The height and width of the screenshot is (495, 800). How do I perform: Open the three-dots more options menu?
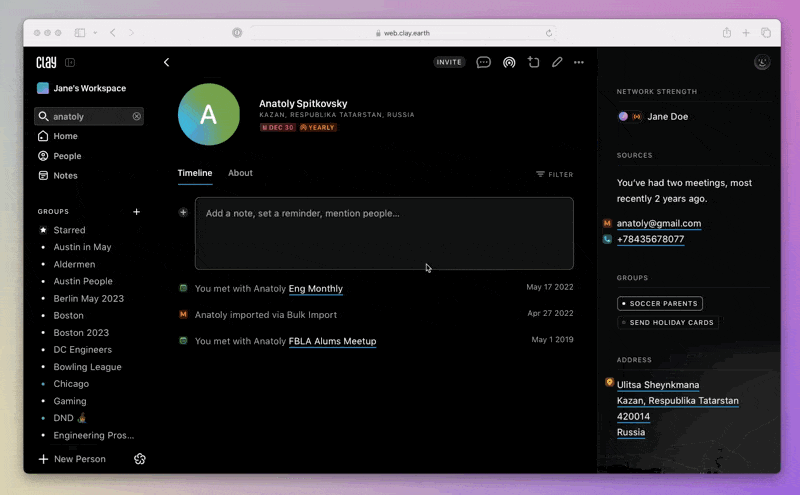tap(579, 62)
